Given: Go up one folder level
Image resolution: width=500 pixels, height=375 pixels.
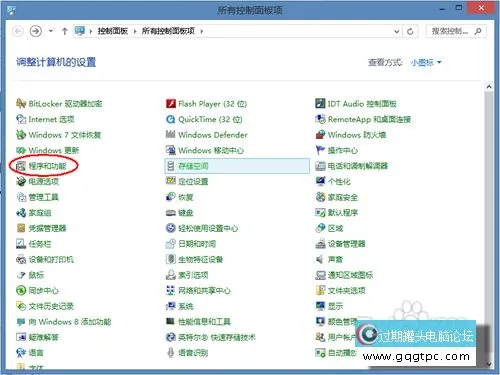Looking at the screenshot, I should tap(65, 31).
